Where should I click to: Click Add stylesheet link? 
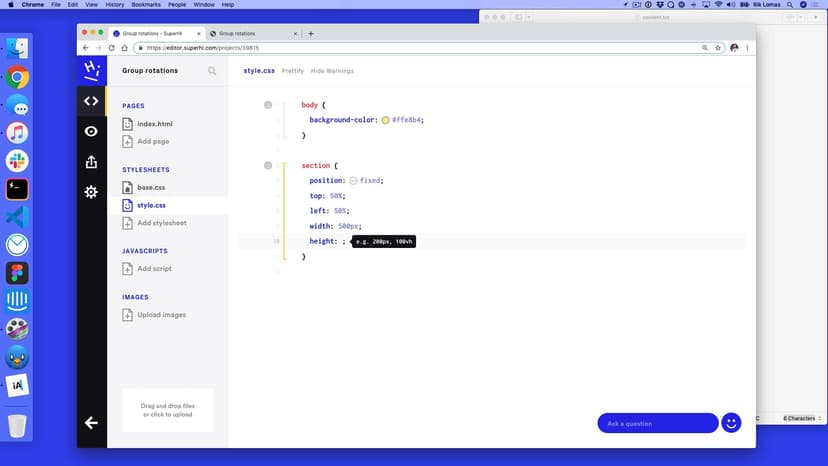[161, 223]
